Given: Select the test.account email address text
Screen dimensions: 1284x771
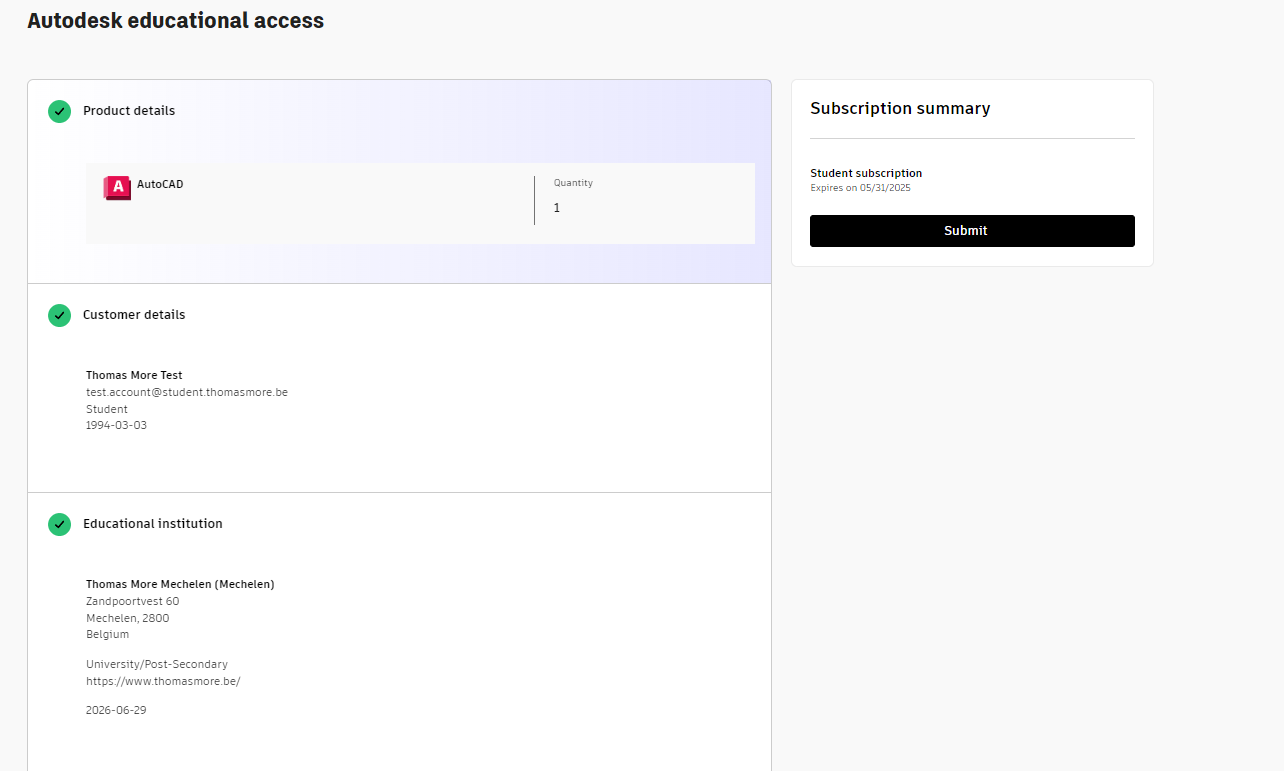Looking at the screenshot, I should pyautogui.click(x=186, y=392).
